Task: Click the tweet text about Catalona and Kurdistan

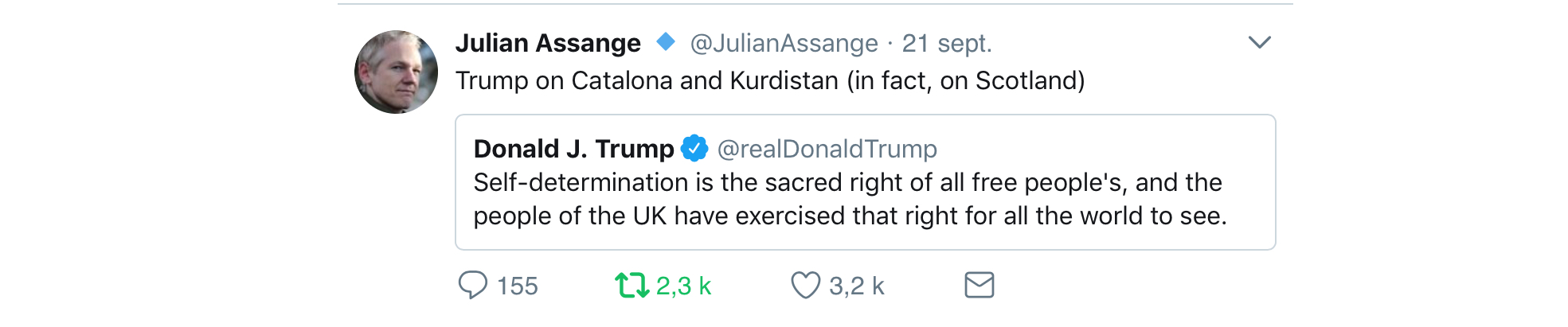Action: click(x=770, y=80)
